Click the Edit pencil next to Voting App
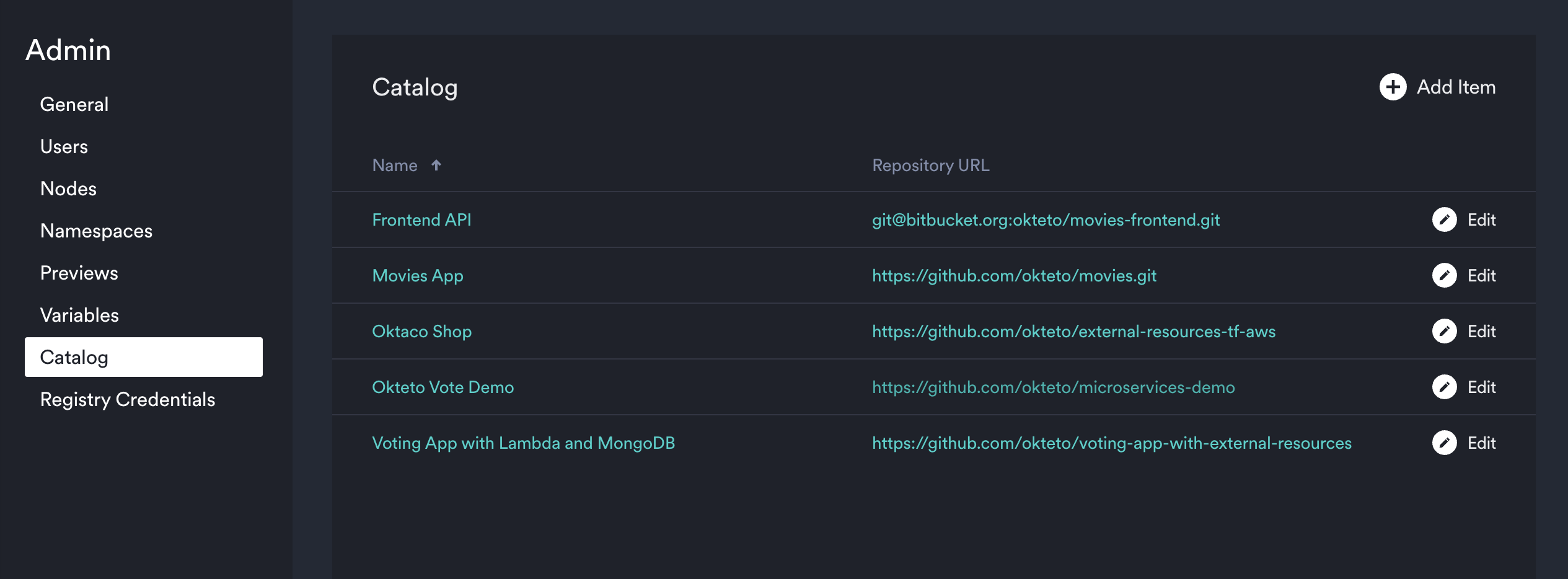 point(1444,443)
